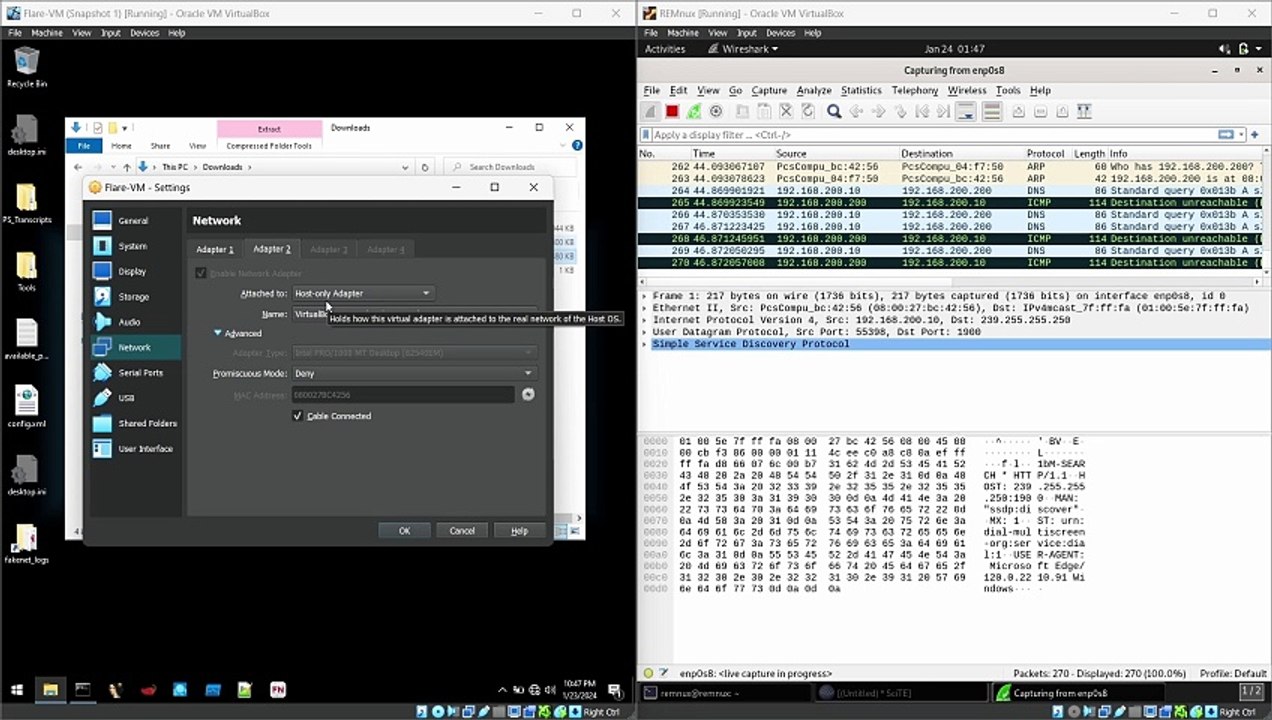Open the FN FakeNet taskbar icon
Viewport: 1272px width, 720px height.
[277, 690]
